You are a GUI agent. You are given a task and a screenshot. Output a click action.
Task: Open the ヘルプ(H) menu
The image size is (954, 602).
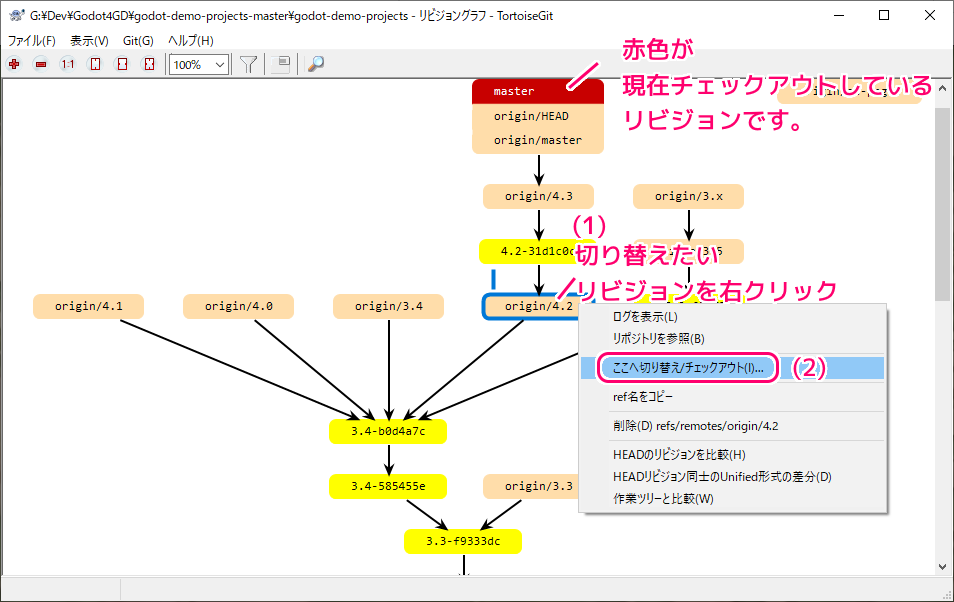pos(190,41)
